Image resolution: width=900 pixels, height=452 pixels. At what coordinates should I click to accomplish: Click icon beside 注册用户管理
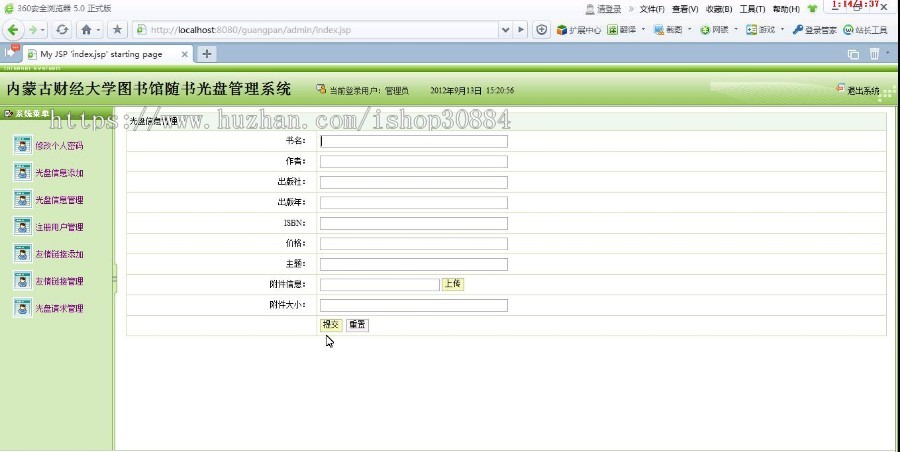(22, 226)
